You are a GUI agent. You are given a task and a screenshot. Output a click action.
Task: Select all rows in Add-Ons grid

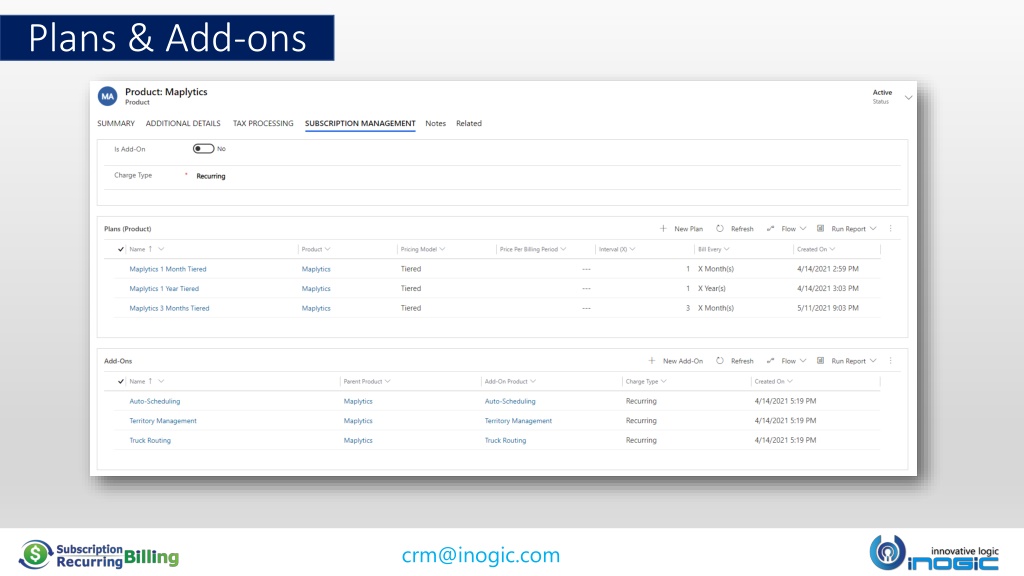121,381
